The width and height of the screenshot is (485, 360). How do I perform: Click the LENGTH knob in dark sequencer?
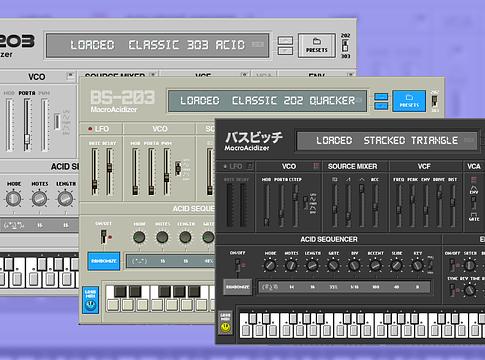[x=312, y=266]
